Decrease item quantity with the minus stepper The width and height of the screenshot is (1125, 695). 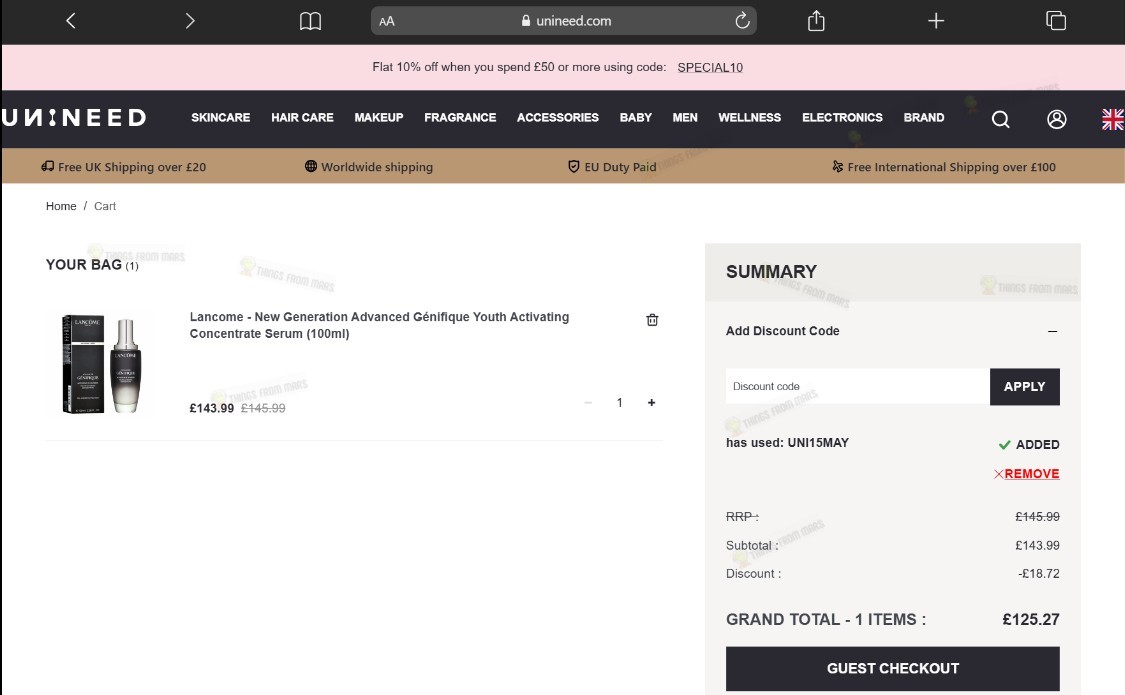(x=588, y=402)
